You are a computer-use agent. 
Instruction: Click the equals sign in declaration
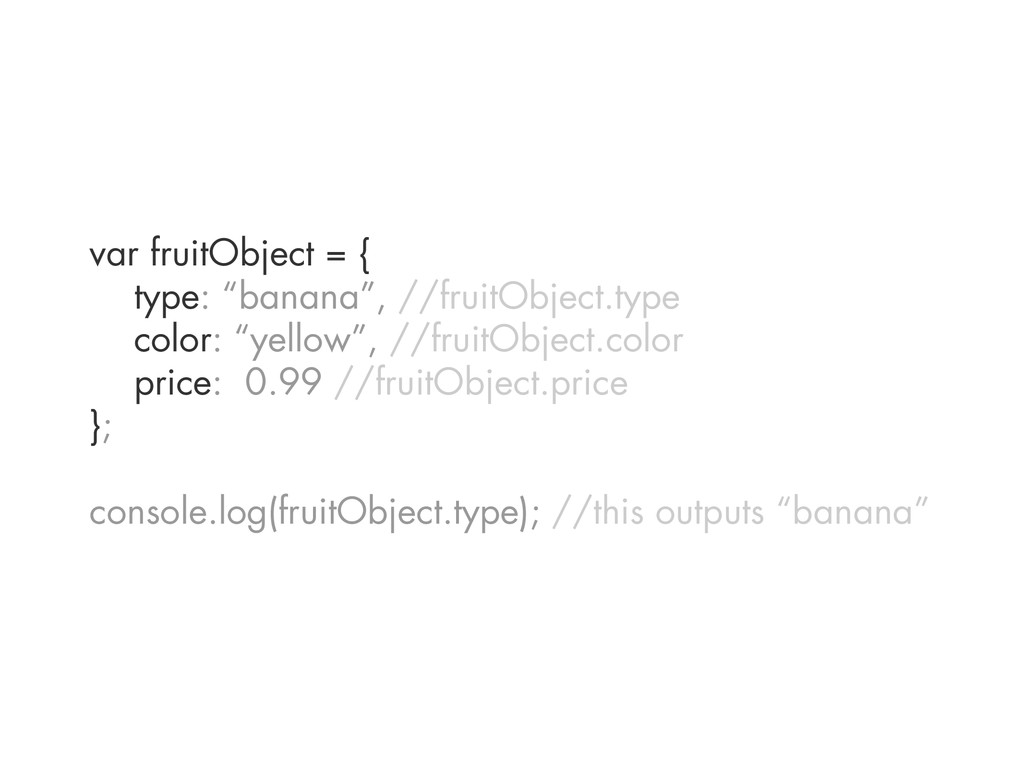pyautogui.click(x=336, y=255)
